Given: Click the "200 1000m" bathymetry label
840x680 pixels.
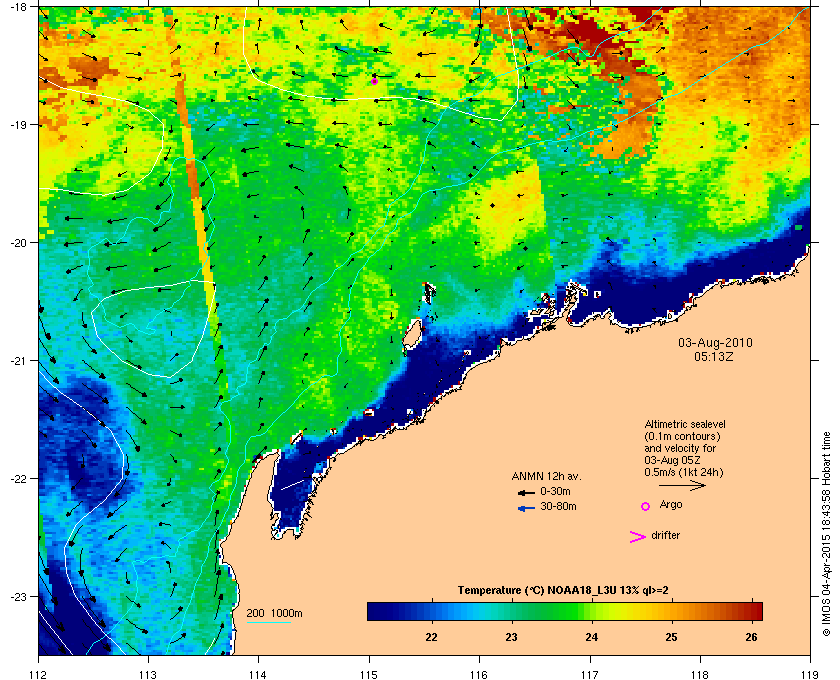Looking at the screenshot, I should (x=274, y=614).
